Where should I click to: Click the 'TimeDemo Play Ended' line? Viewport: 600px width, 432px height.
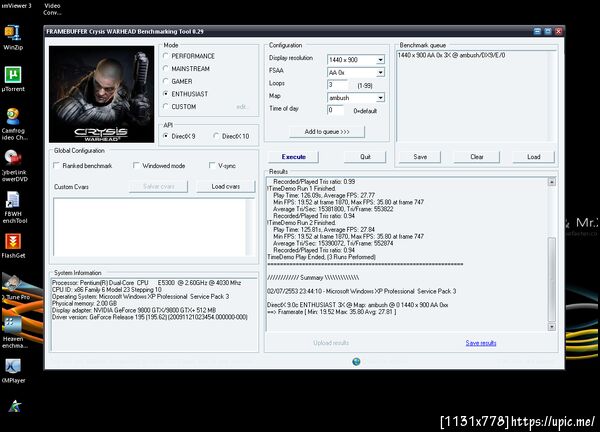321,257
